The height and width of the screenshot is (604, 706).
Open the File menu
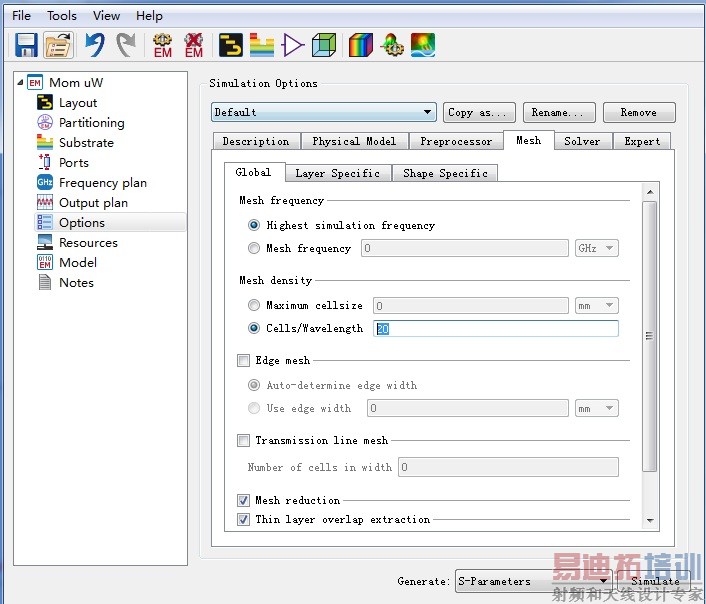coord(21,16)
